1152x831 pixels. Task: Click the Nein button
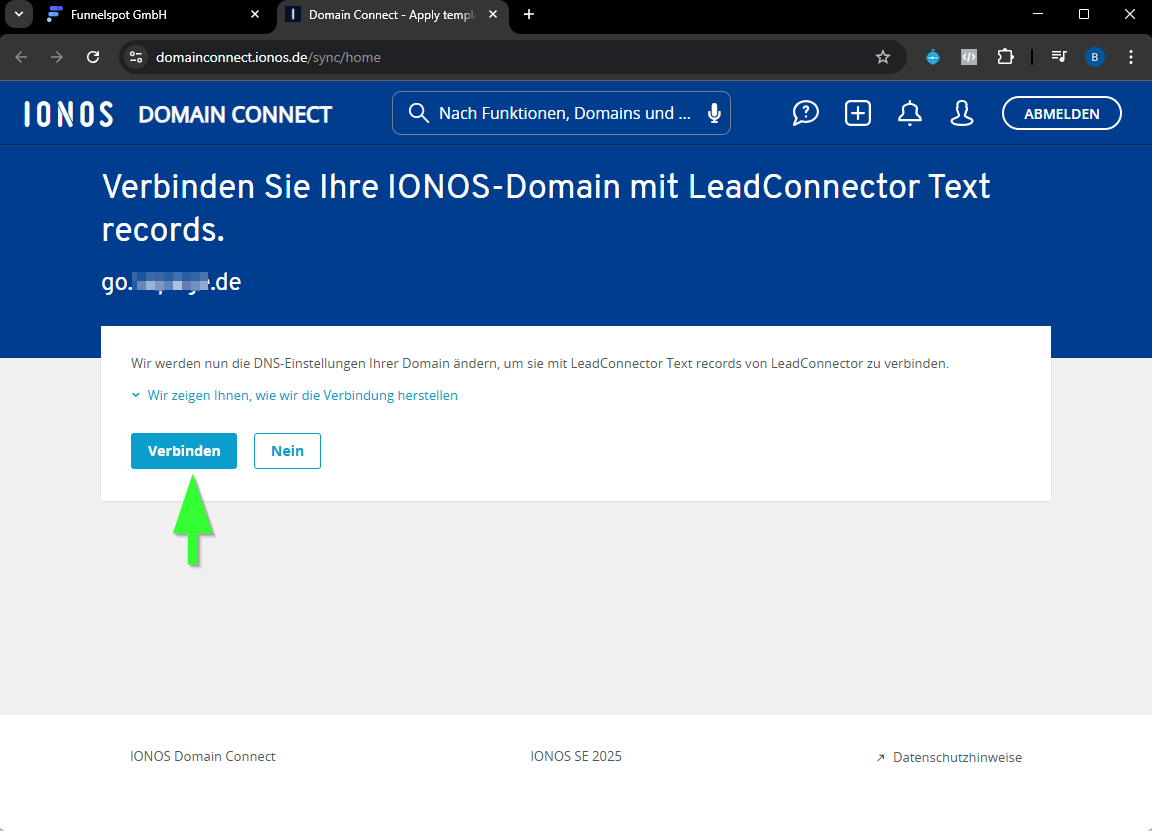pos(287,450)
